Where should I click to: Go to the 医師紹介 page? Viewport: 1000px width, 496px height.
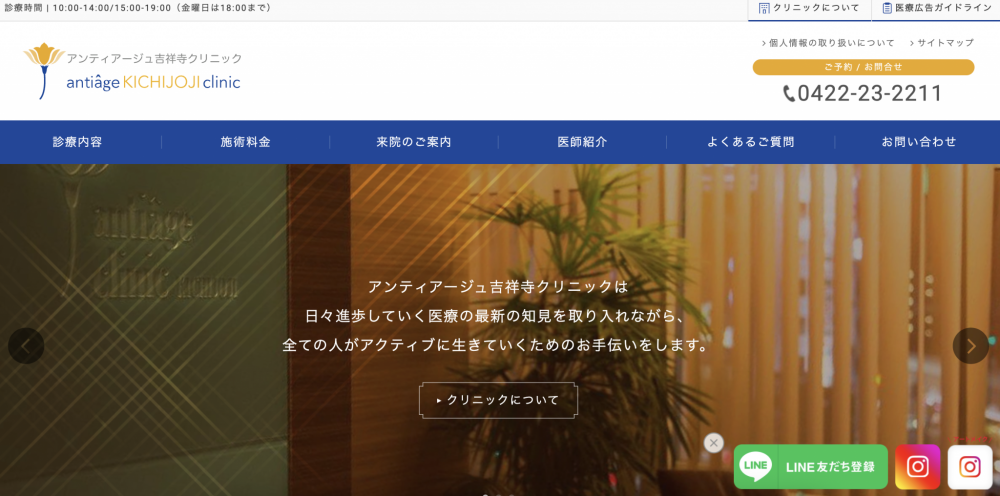tap(582, 142)
